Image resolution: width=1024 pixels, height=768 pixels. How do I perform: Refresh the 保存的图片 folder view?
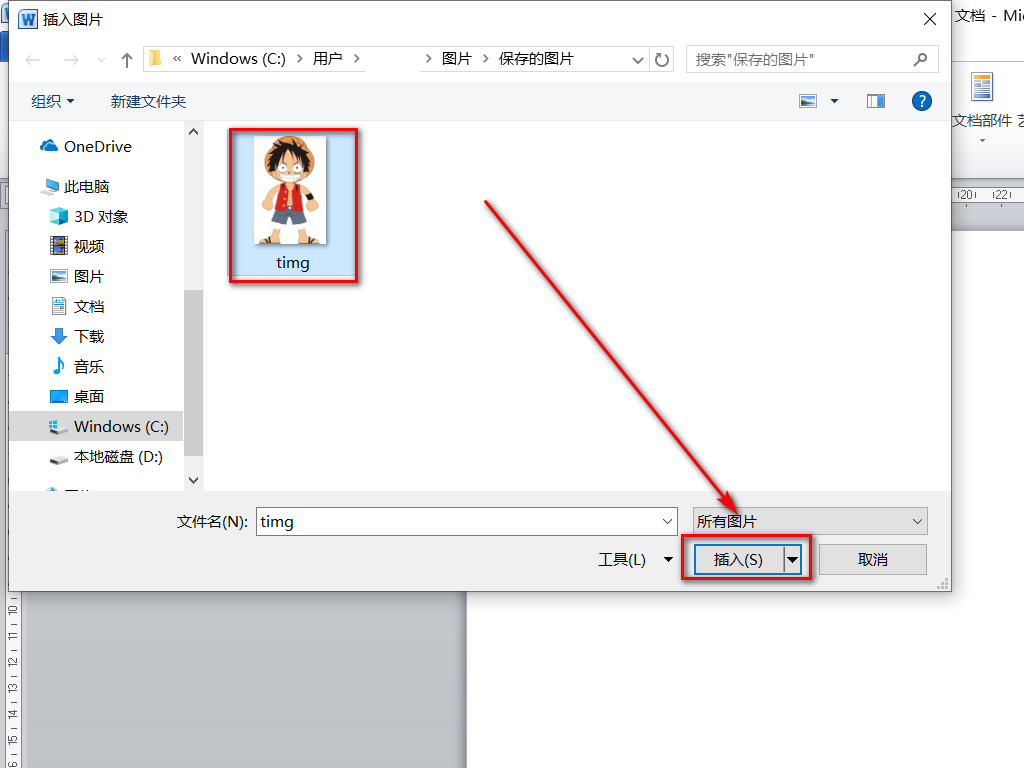662,59
